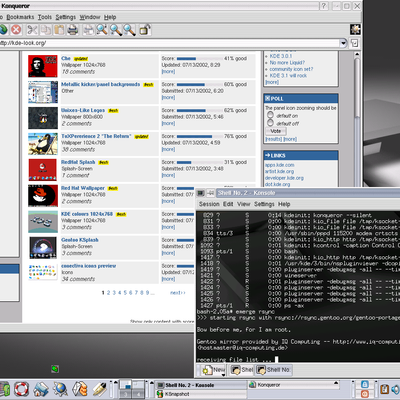Click the poll 'results' link
Viewport: 400px width, 400px height.
pyautogui.click(x=273, y=139)
